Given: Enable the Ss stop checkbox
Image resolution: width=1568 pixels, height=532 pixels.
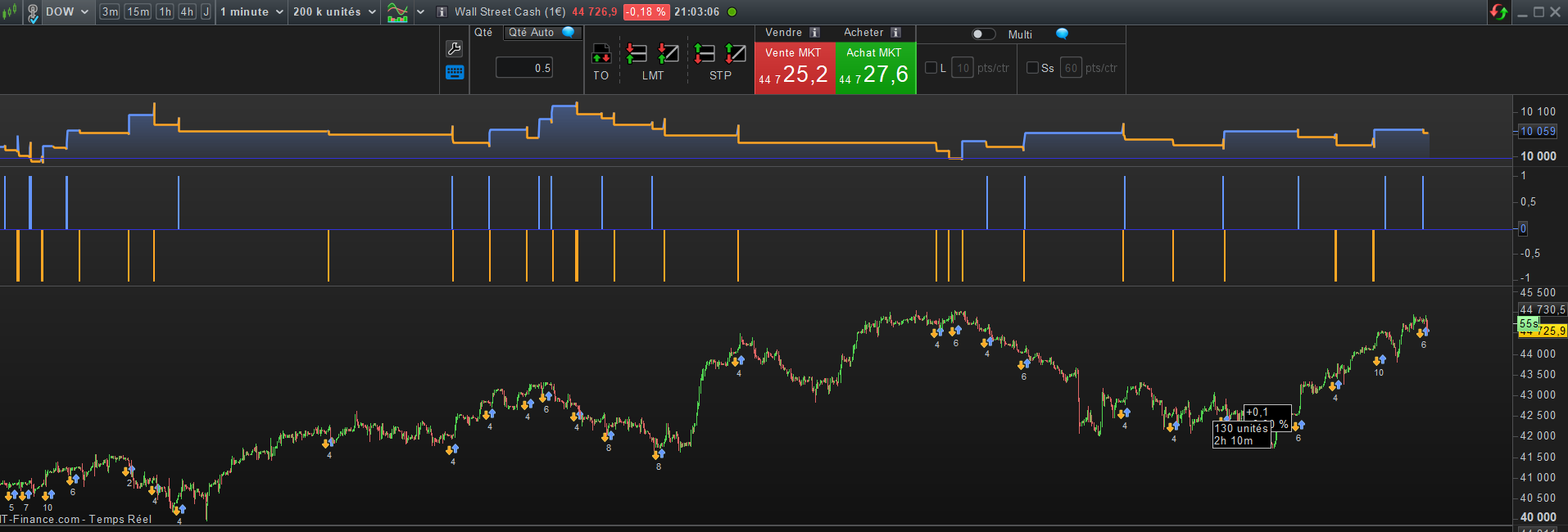Looking at the screenshot, I should pos(1032,68).
